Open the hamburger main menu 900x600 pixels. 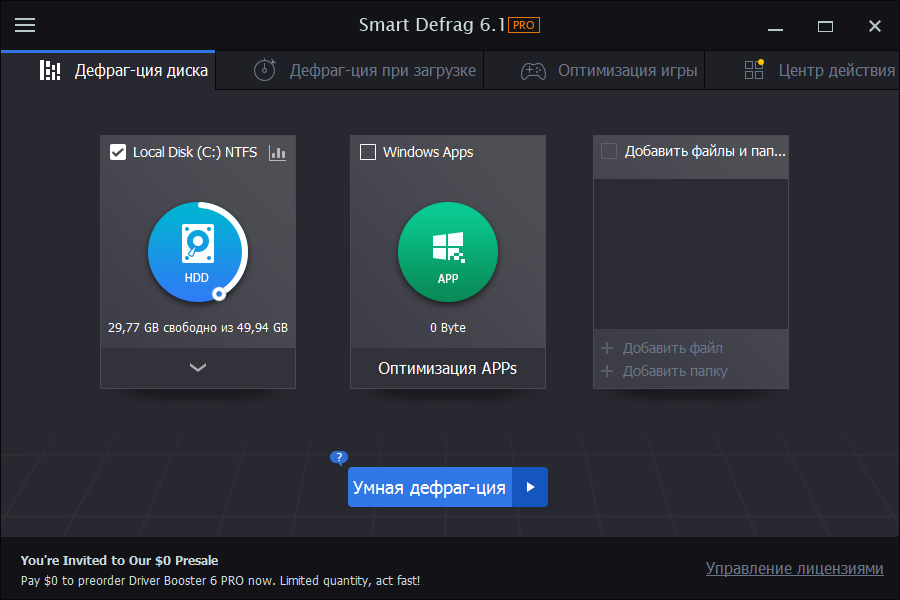(x=25, y=25)
